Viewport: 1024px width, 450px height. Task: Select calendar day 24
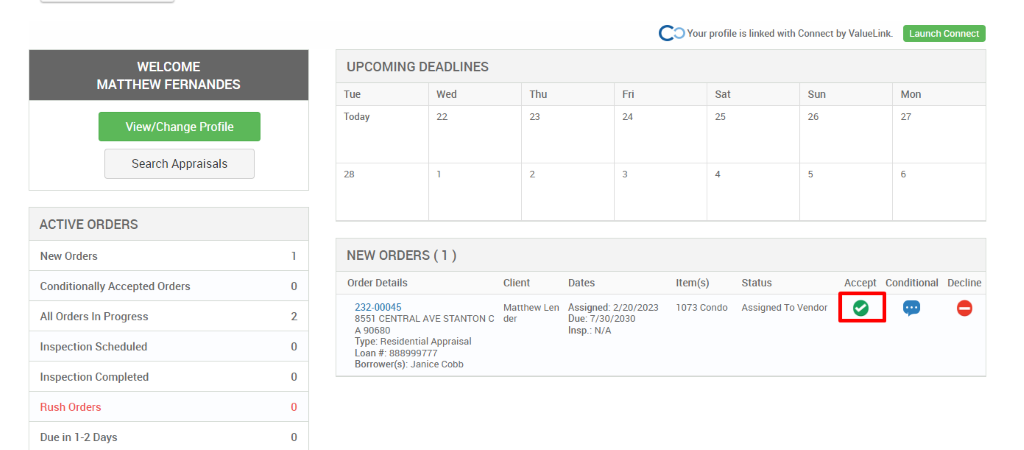[x=660, y=134]
